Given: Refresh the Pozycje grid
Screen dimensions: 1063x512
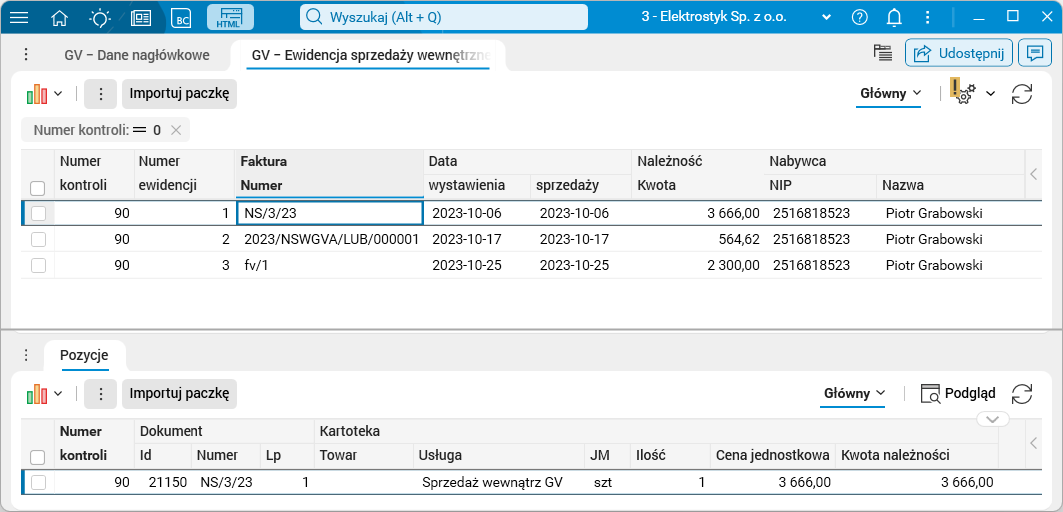Looking at the screenshot, I should (x=1022, y=393).
